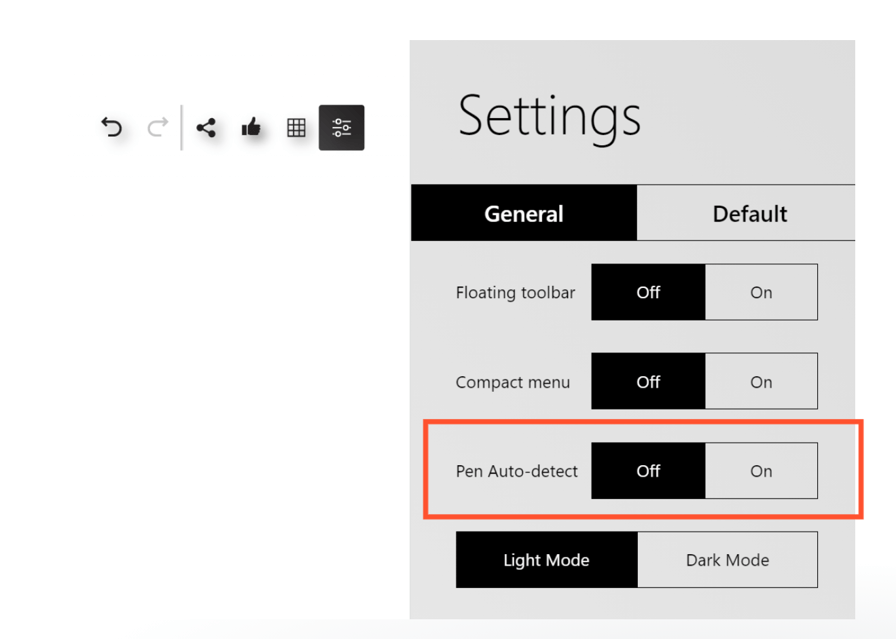Open the Default settings tab
896x639 pixels.
[x=749, y=213]
